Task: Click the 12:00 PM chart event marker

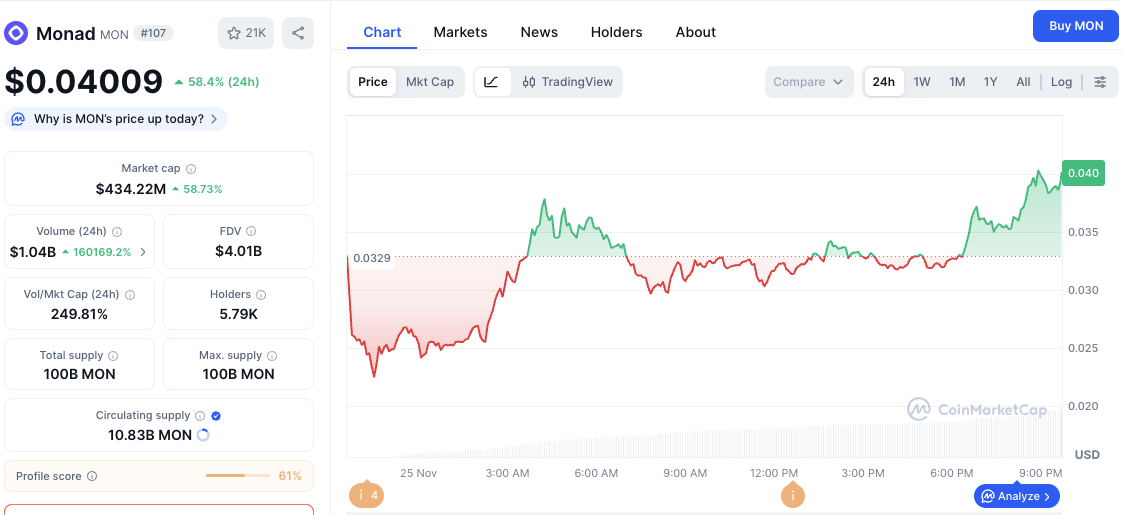Action: pos(792,494)
